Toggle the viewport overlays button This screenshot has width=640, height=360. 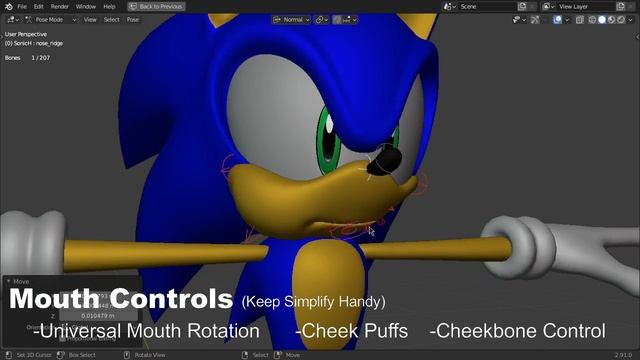point(557,20)
